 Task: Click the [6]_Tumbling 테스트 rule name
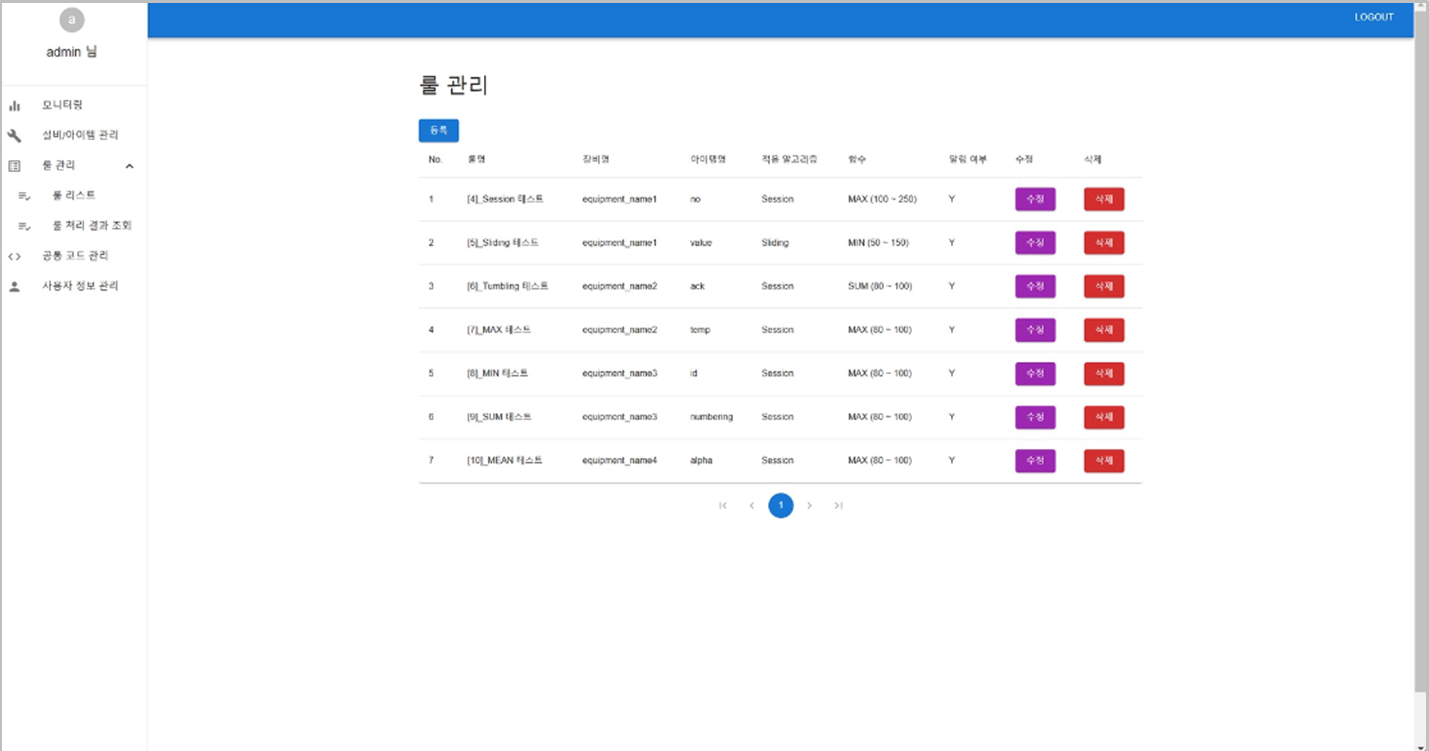click(x=507, y=286)
